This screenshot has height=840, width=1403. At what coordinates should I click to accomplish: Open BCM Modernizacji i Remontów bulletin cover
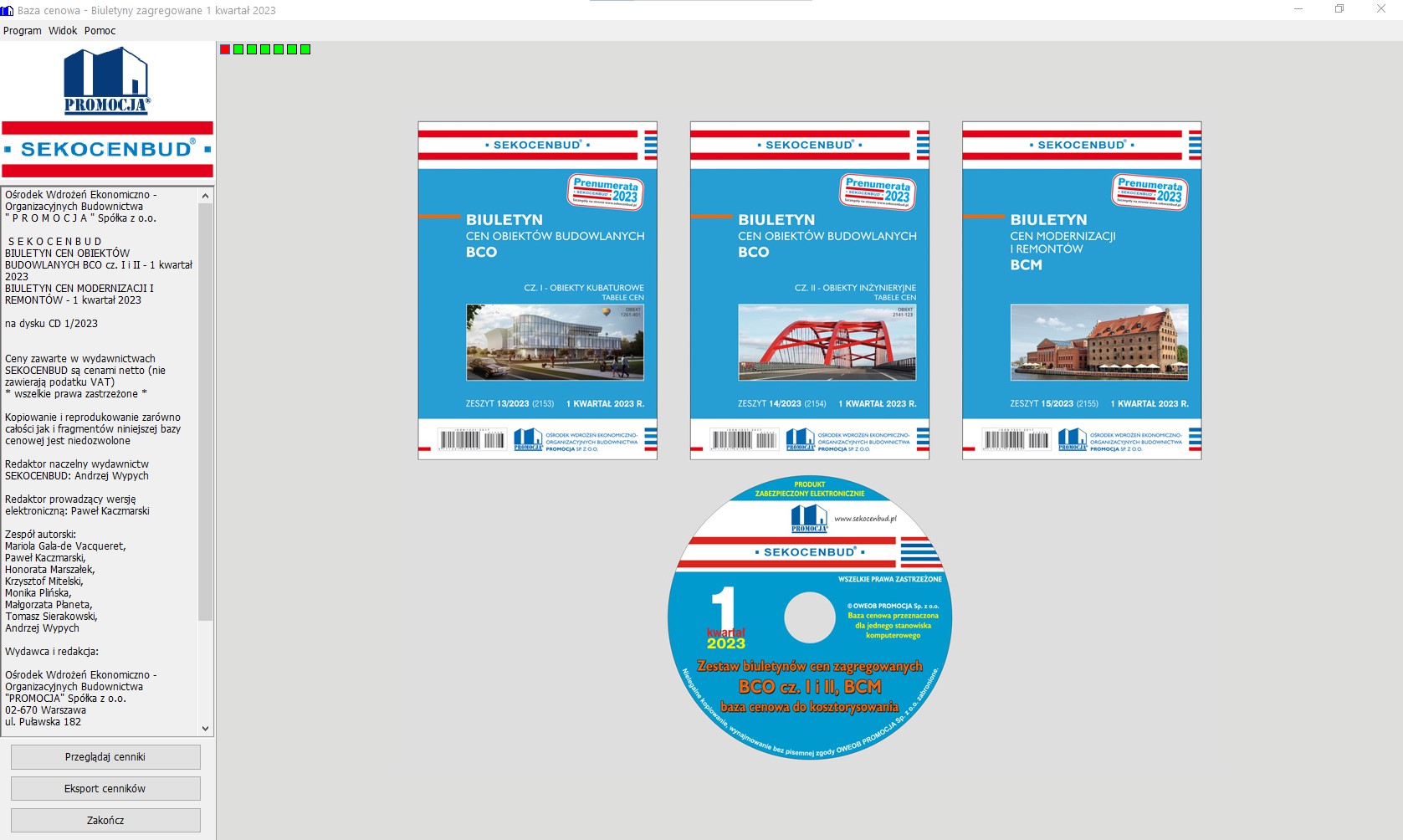pyautogui.click(x=1082, y=290)
